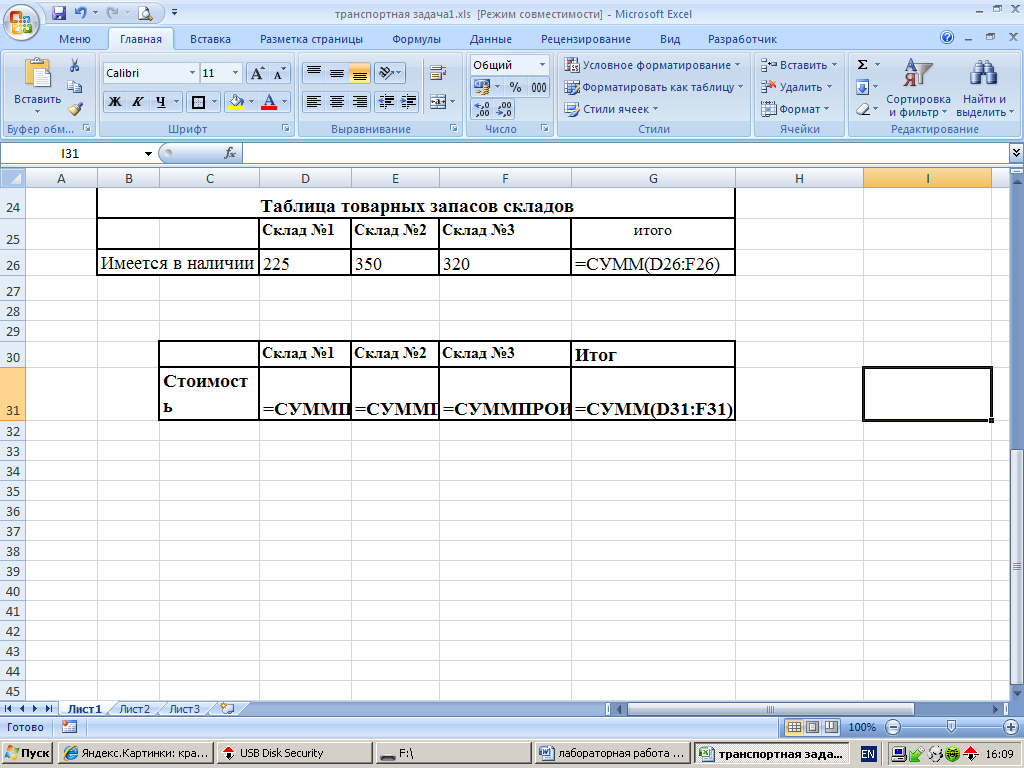The width and height of the screenshot is (1024, 768).
Task: Switch to sheet Лист3
Action: point(185,709)
